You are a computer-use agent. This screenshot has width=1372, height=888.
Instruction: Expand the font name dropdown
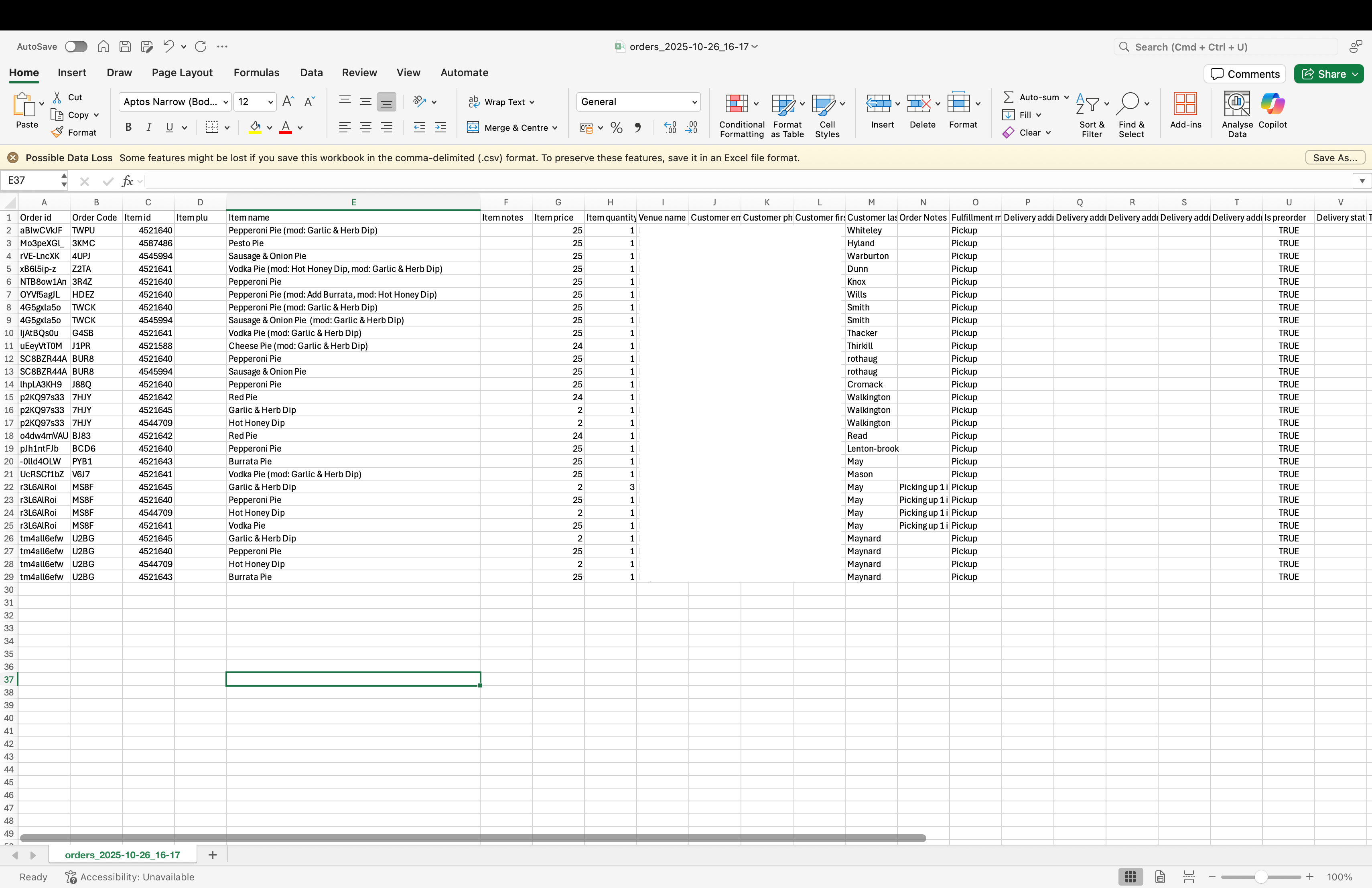[225, 102]
